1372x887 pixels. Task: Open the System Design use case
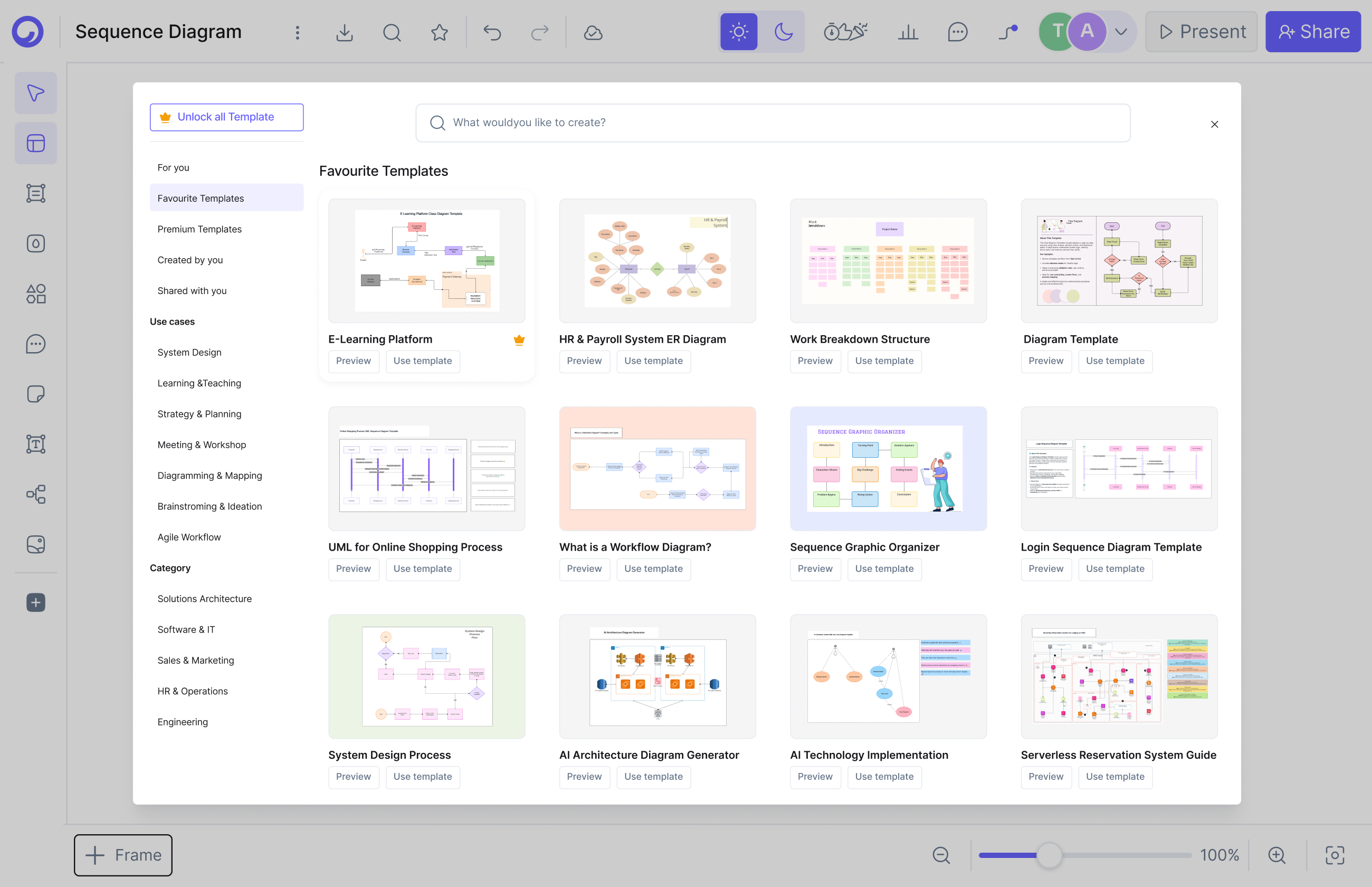(x=189, y=353)
